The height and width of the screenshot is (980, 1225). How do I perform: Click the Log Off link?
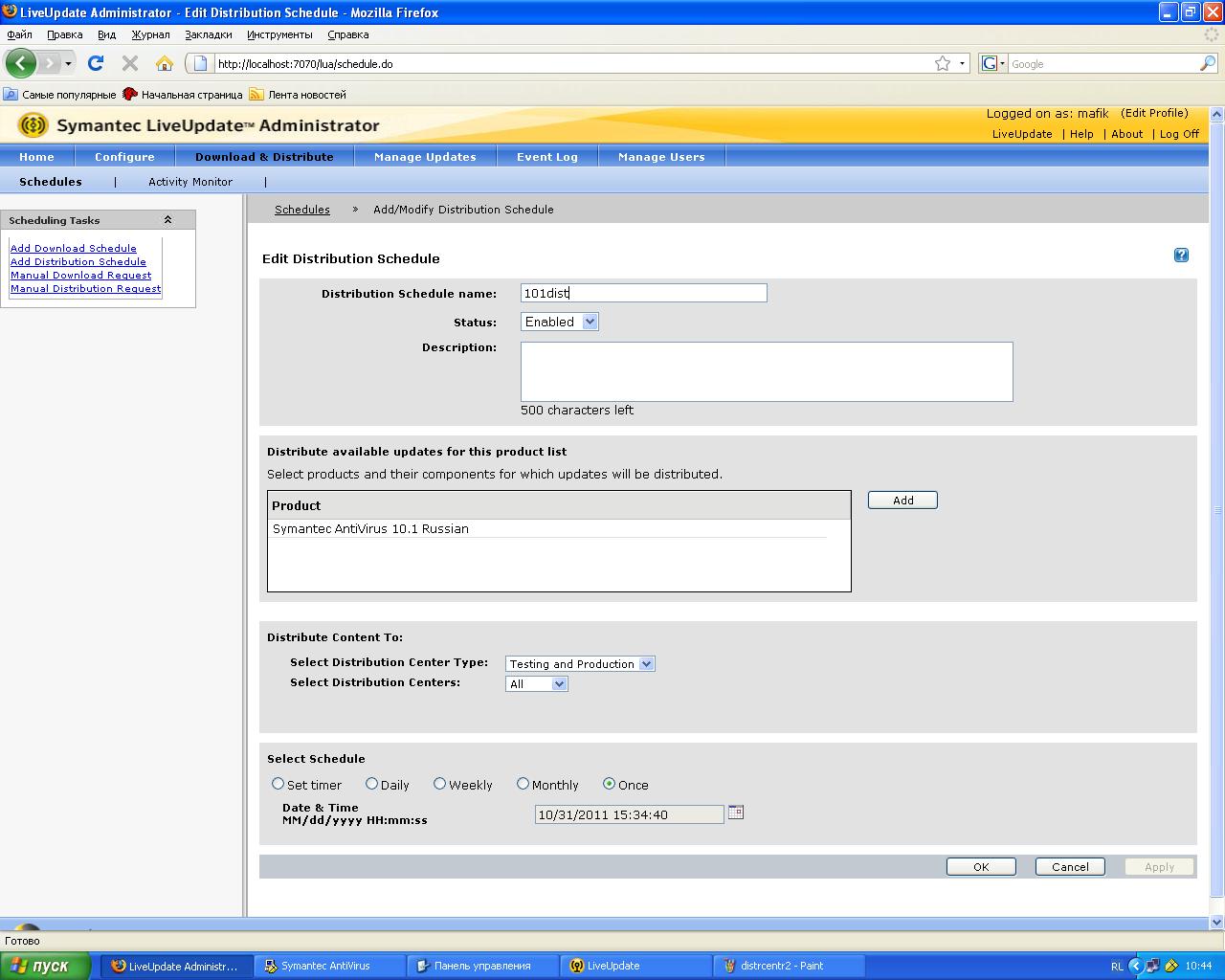pos(1179,134)
